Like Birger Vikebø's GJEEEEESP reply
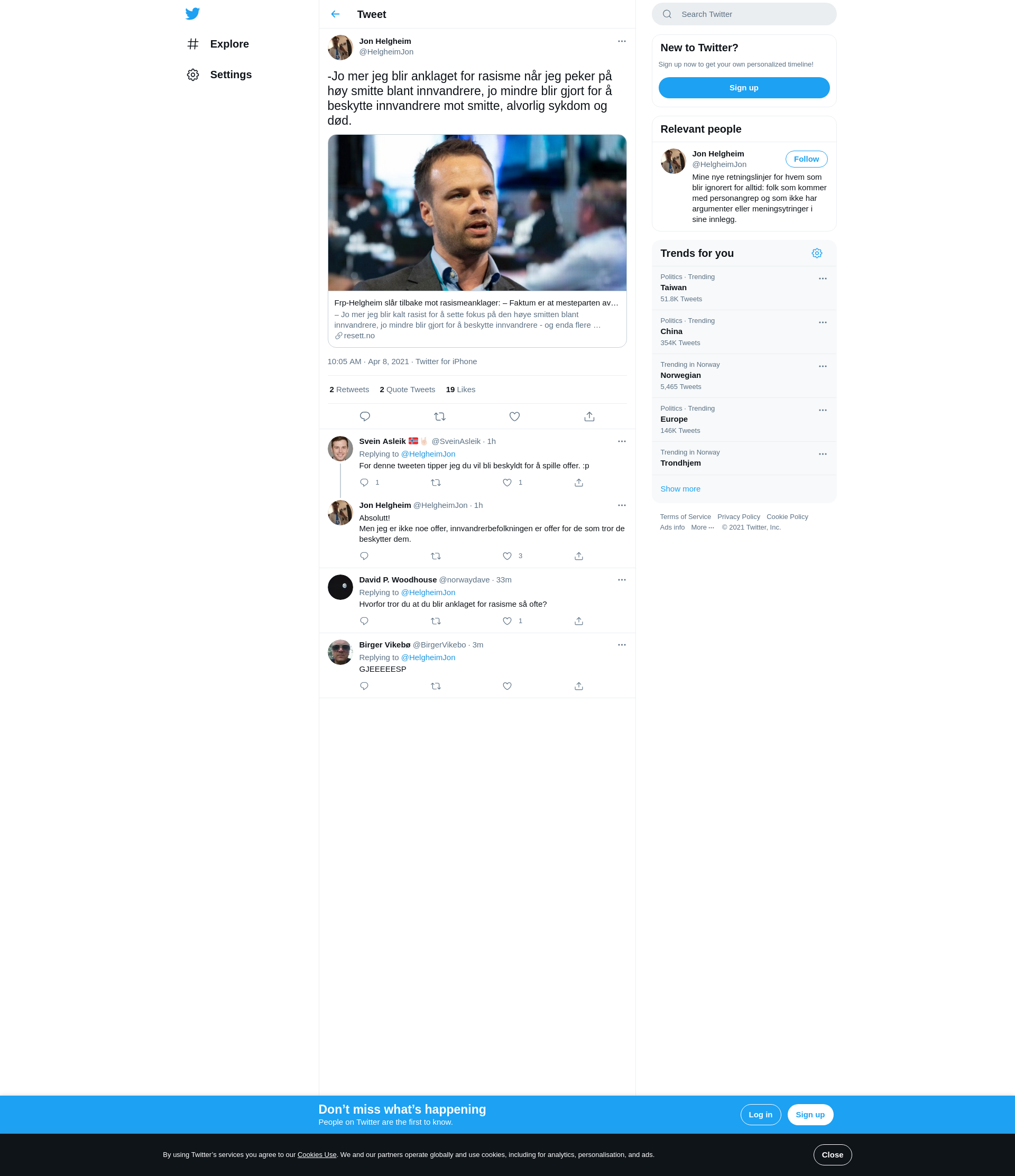Viewport: 1015px width, 1176px height. coord(507,686)
